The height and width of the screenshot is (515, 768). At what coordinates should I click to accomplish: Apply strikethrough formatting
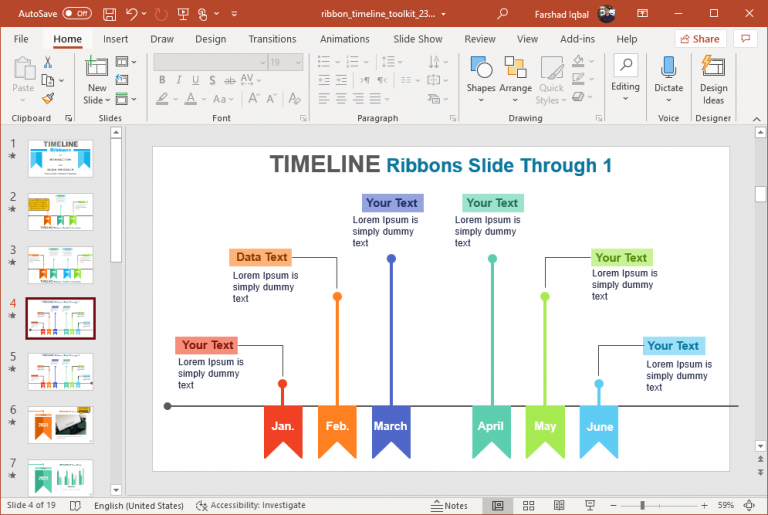click(230, 80)
